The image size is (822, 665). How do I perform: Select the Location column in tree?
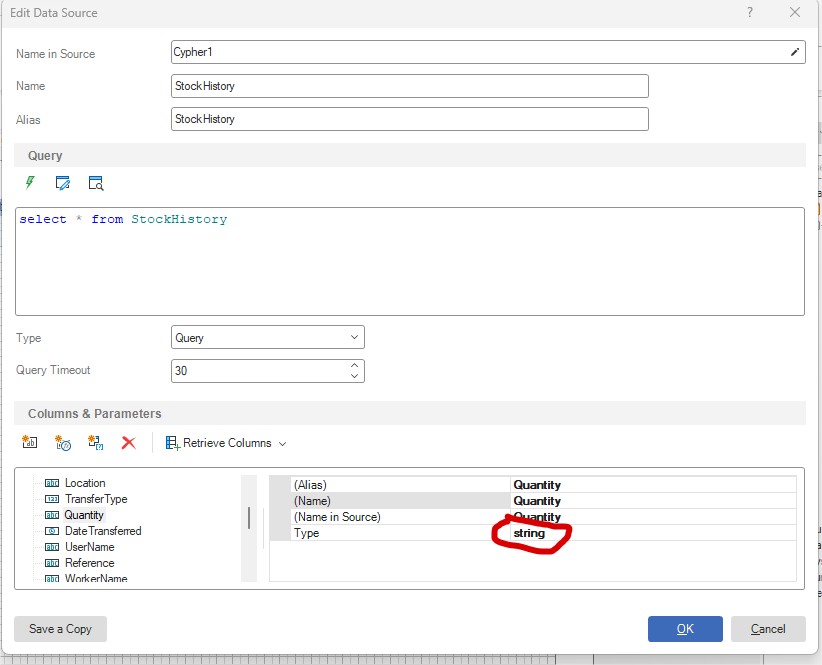click(x=85, y=483)
